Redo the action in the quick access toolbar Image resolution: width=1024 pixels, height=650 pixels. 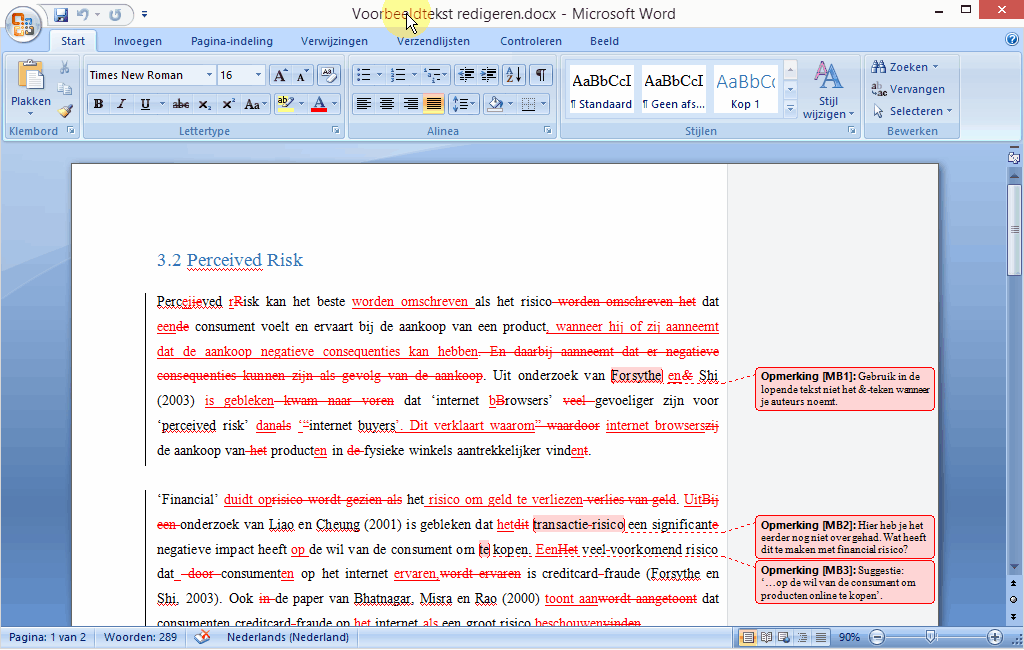[x=115, y=14]
